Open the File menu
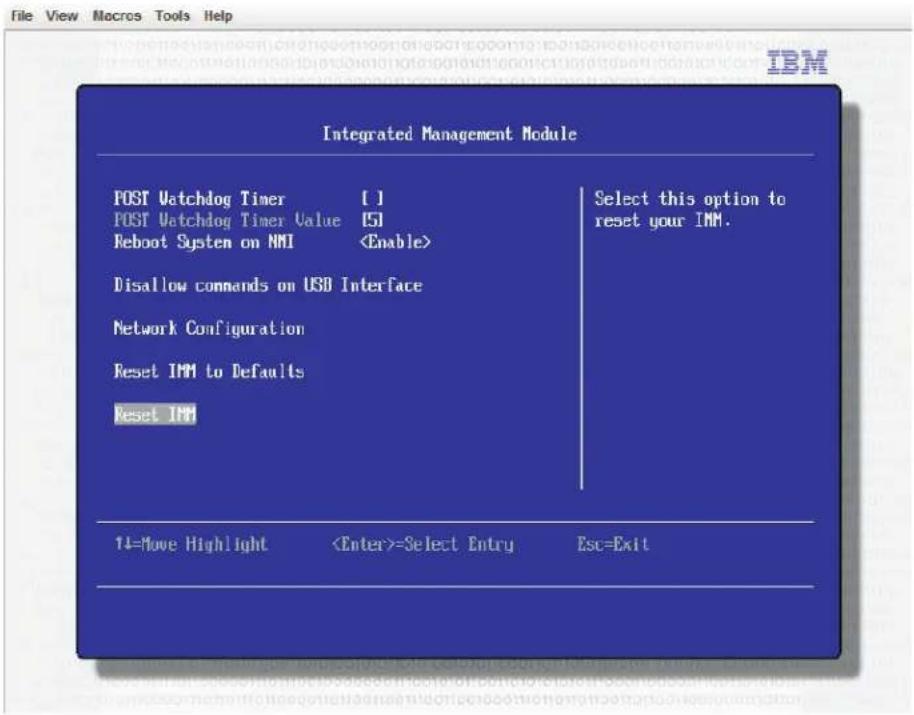 pos(22,16)
